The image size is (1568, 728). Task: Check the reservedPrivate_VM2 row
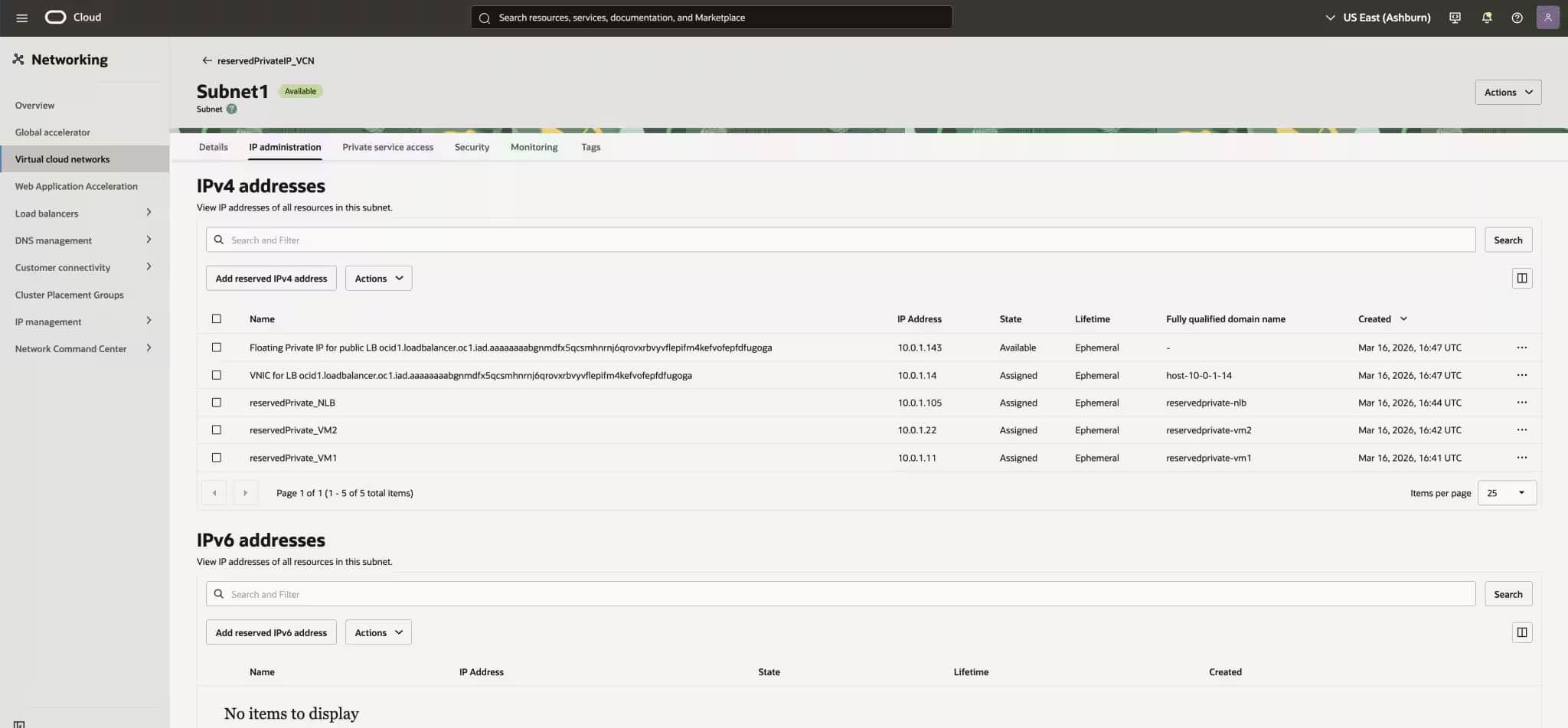click(x=217, y=430)
